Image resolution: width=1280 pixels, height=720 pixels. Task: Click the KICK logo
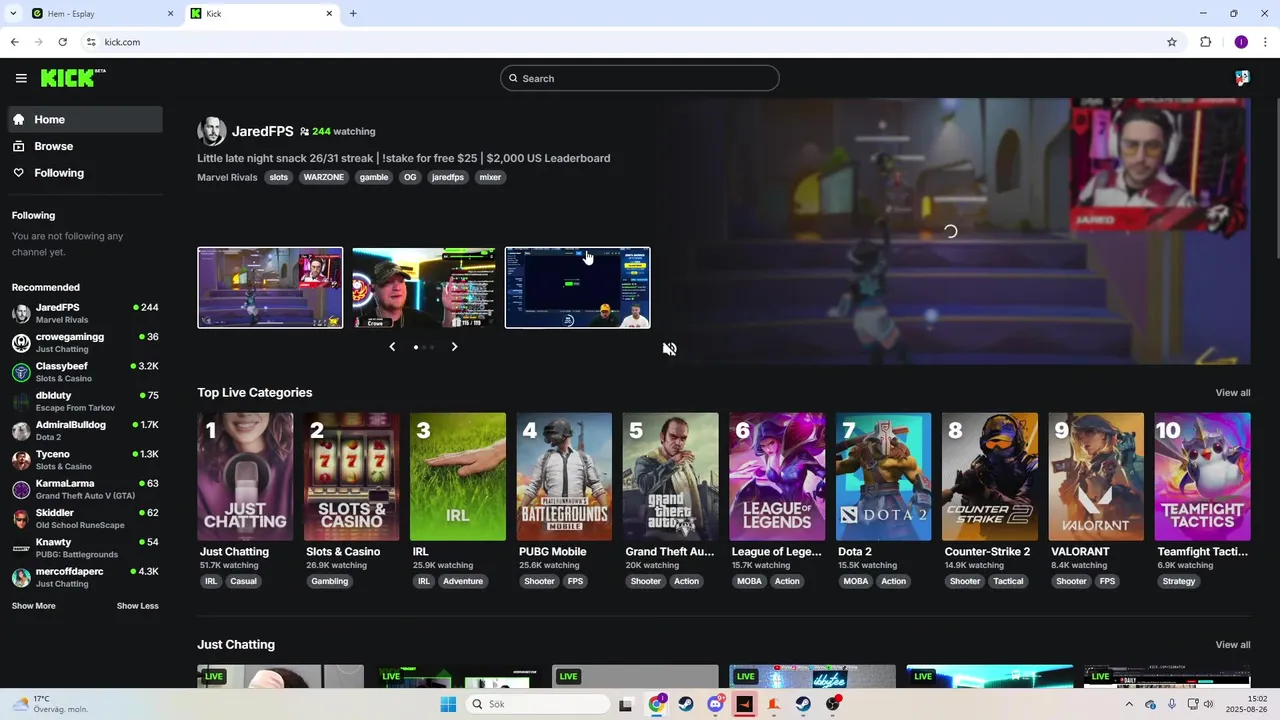click(73, 78)
